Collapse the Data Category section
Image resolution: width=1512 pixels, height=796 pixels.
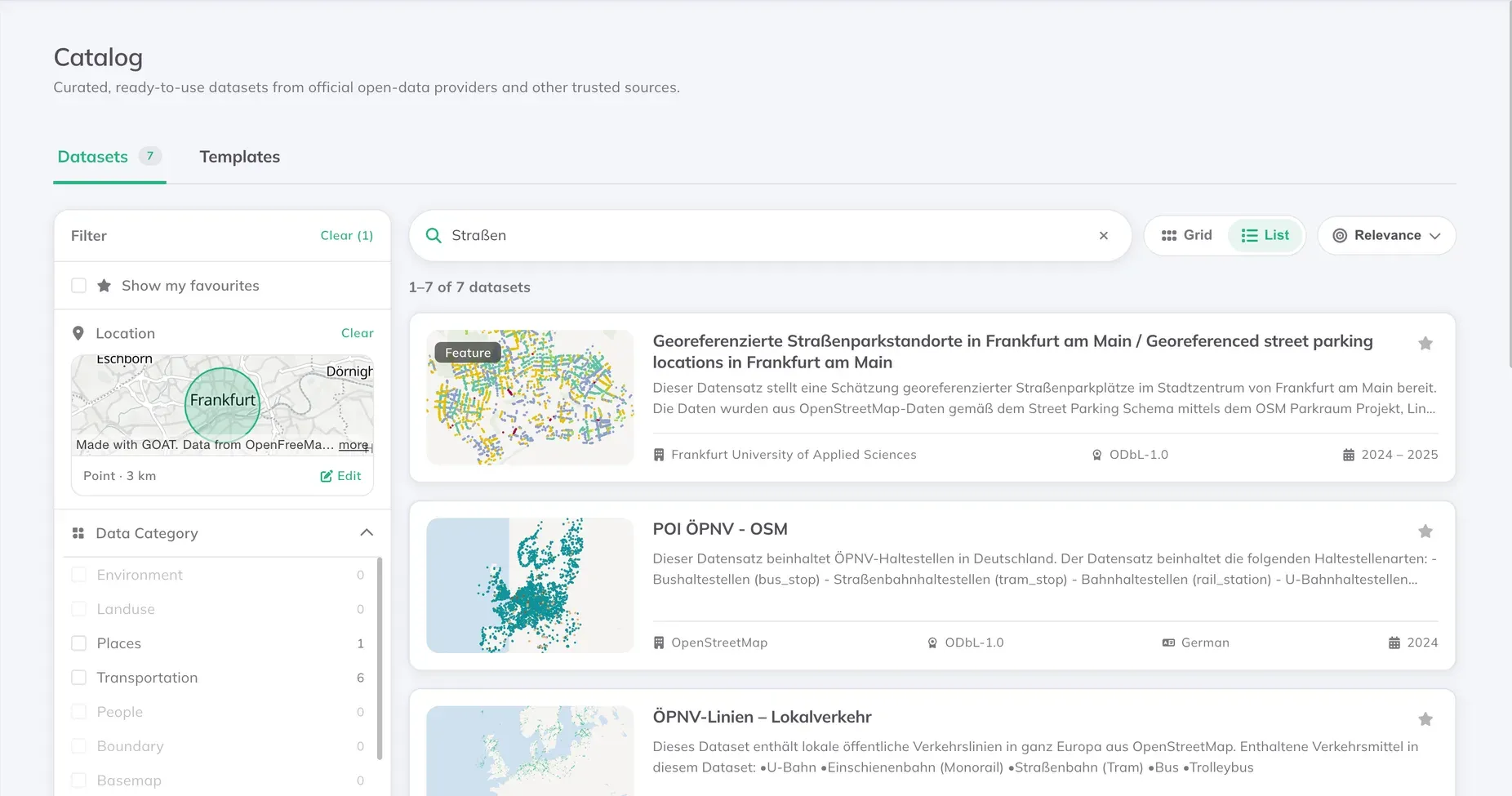click(367, 533)
